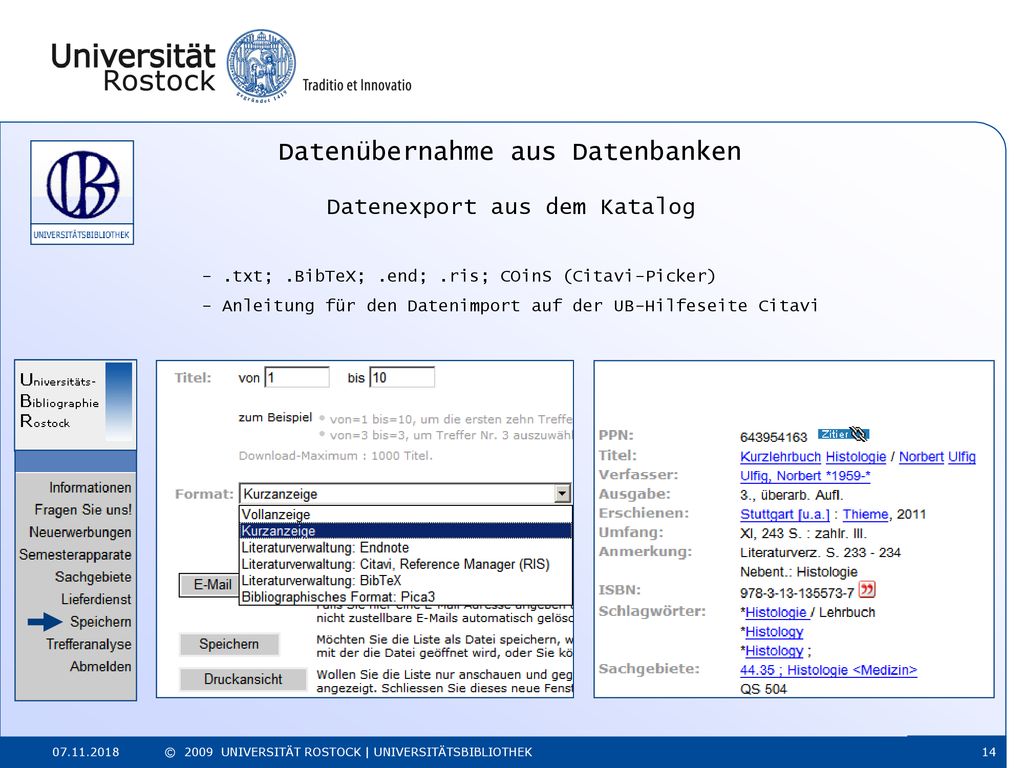Click the Universitäts-Bibliographie Rostock banner
This screenshot has height=768, width=1024.
(76, 404)
